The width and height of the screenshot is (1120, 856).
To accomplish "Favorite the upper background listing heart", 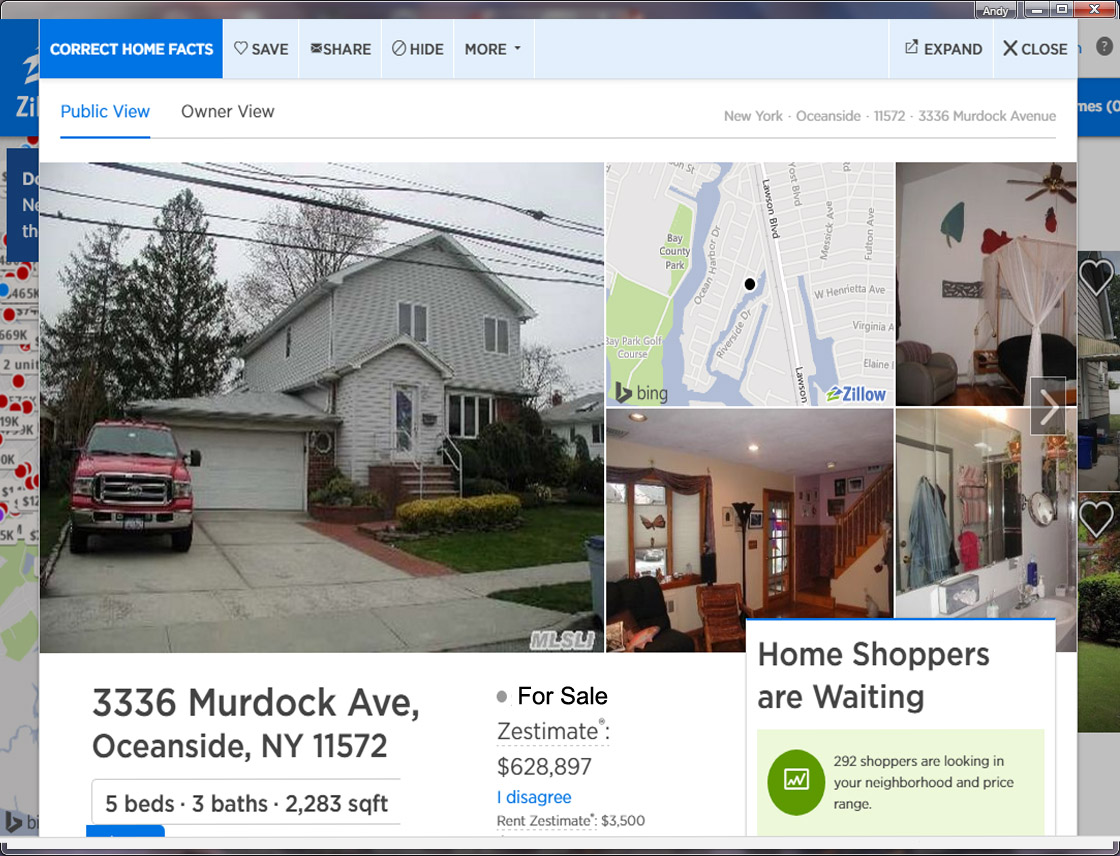I will tap(1096, 277).
